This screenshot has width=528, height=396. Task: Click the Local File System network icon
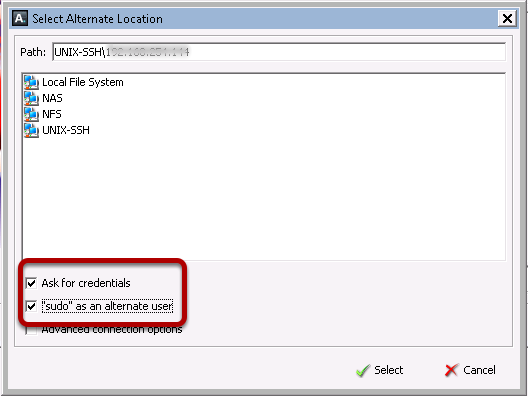click(x=31, y=82)
